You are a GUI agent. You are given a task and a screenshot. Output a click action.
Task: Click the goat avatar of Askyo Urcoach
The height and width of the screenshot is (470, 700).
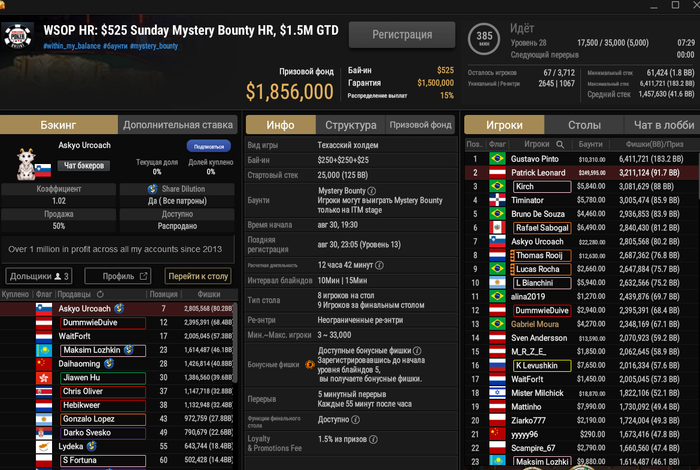[26, 165]
